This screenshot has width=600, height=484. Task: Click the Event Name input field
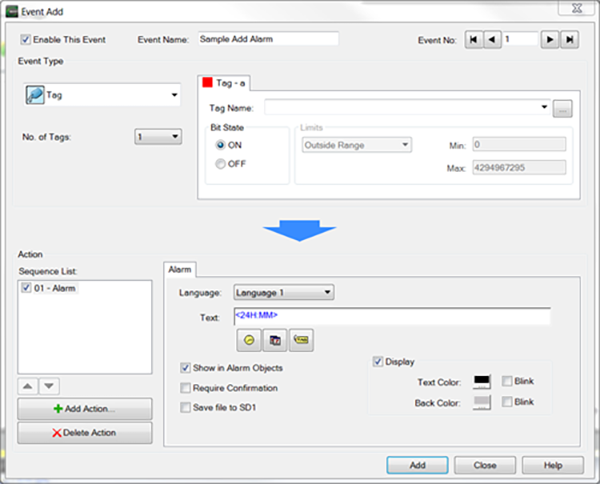268,39
